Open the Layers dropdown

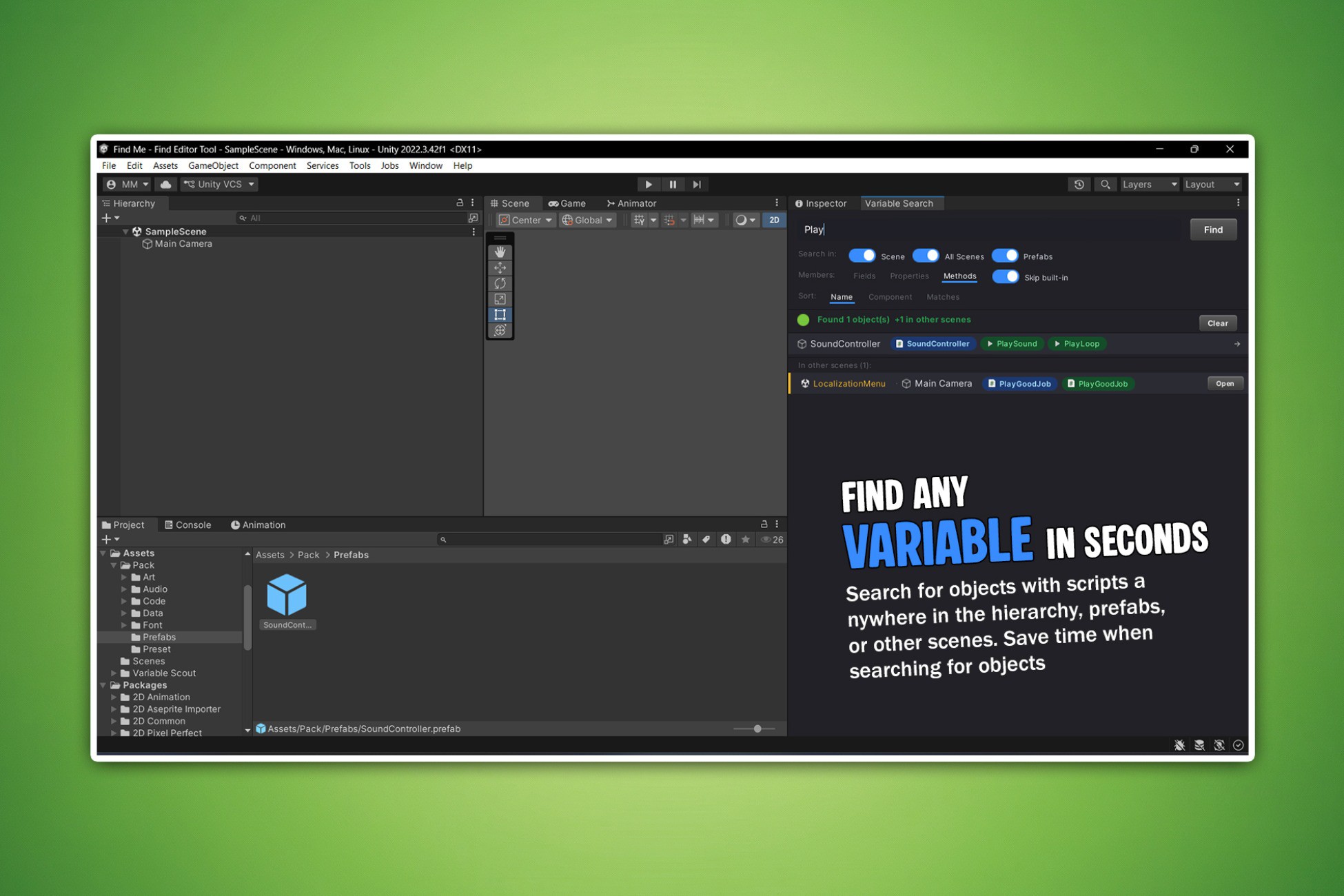tap(1149, 184)
